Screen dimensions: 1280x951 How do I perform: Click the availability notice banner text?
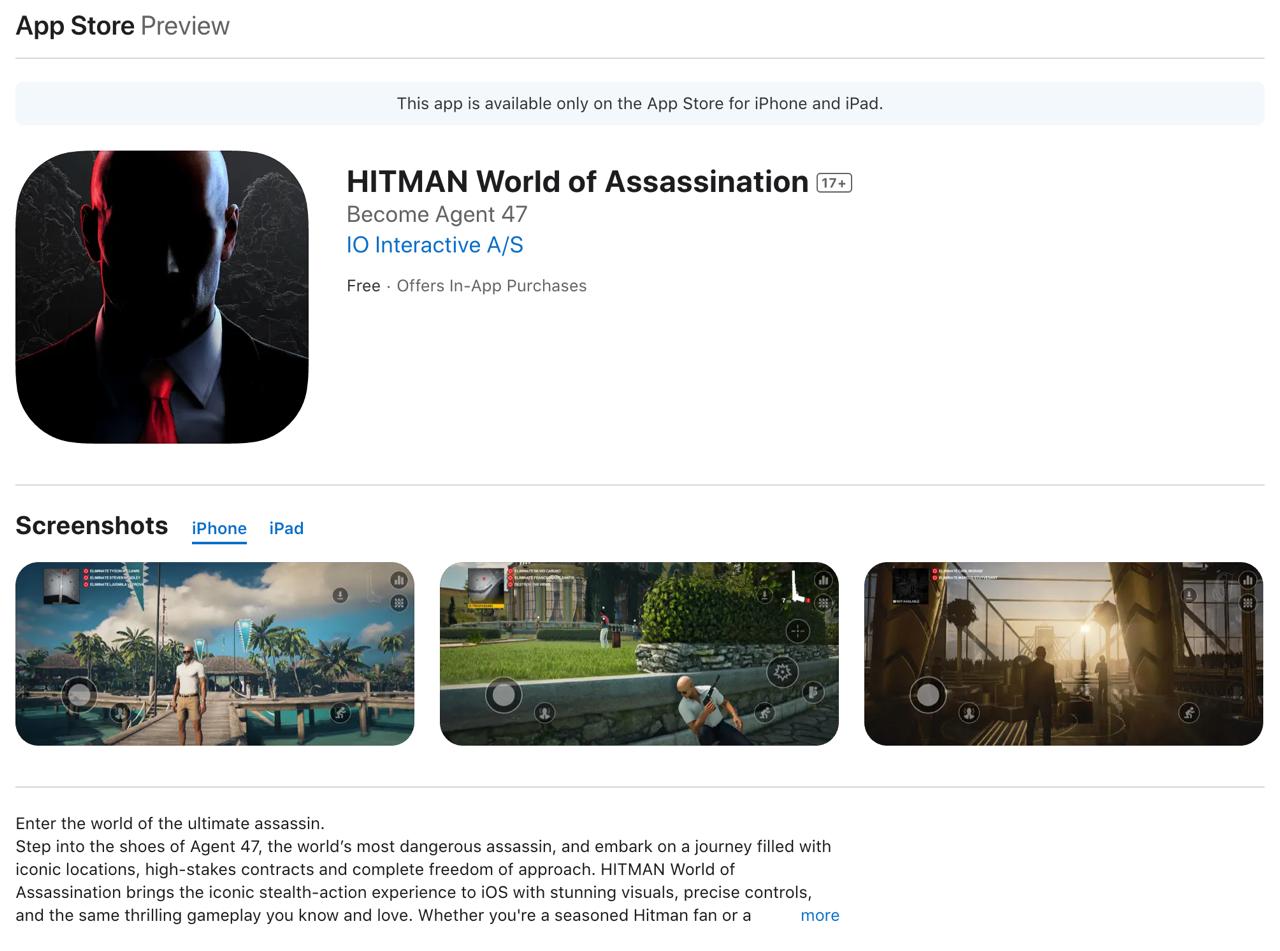tap(640, 104)
